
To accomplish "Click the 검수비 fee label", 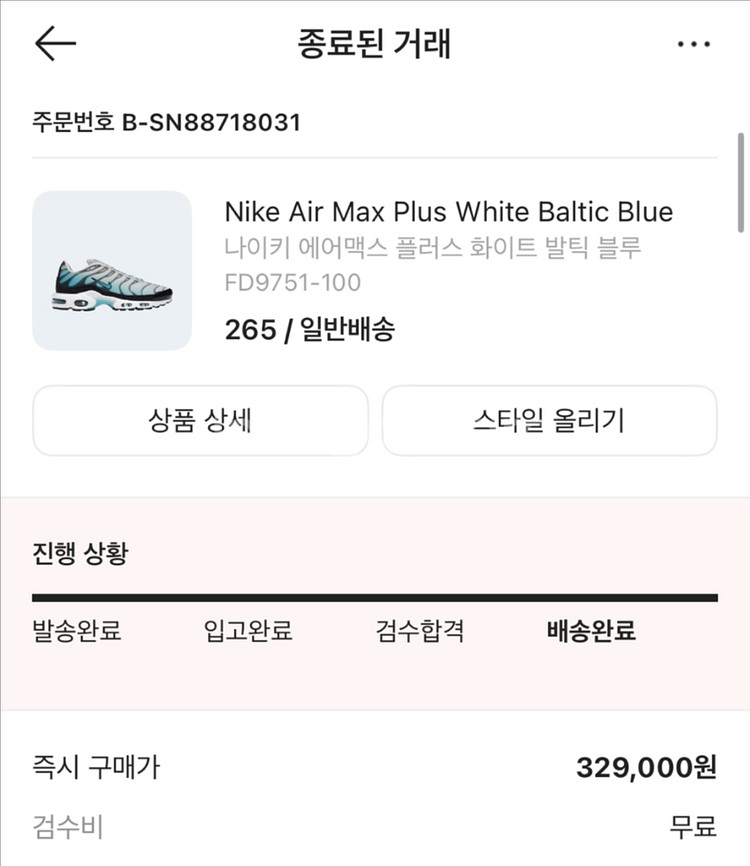I will 68,827.
